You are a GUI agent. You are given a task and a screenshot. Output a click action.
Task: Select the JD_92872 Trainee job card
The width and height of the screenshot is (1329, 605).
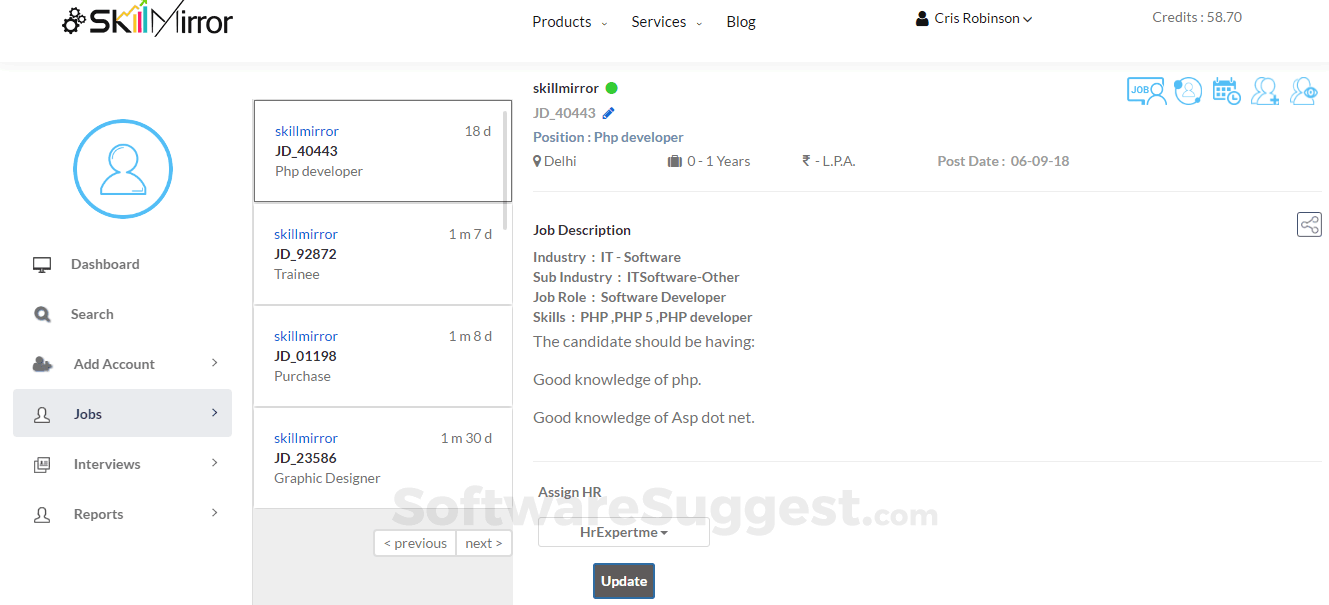tap(382, 254)
